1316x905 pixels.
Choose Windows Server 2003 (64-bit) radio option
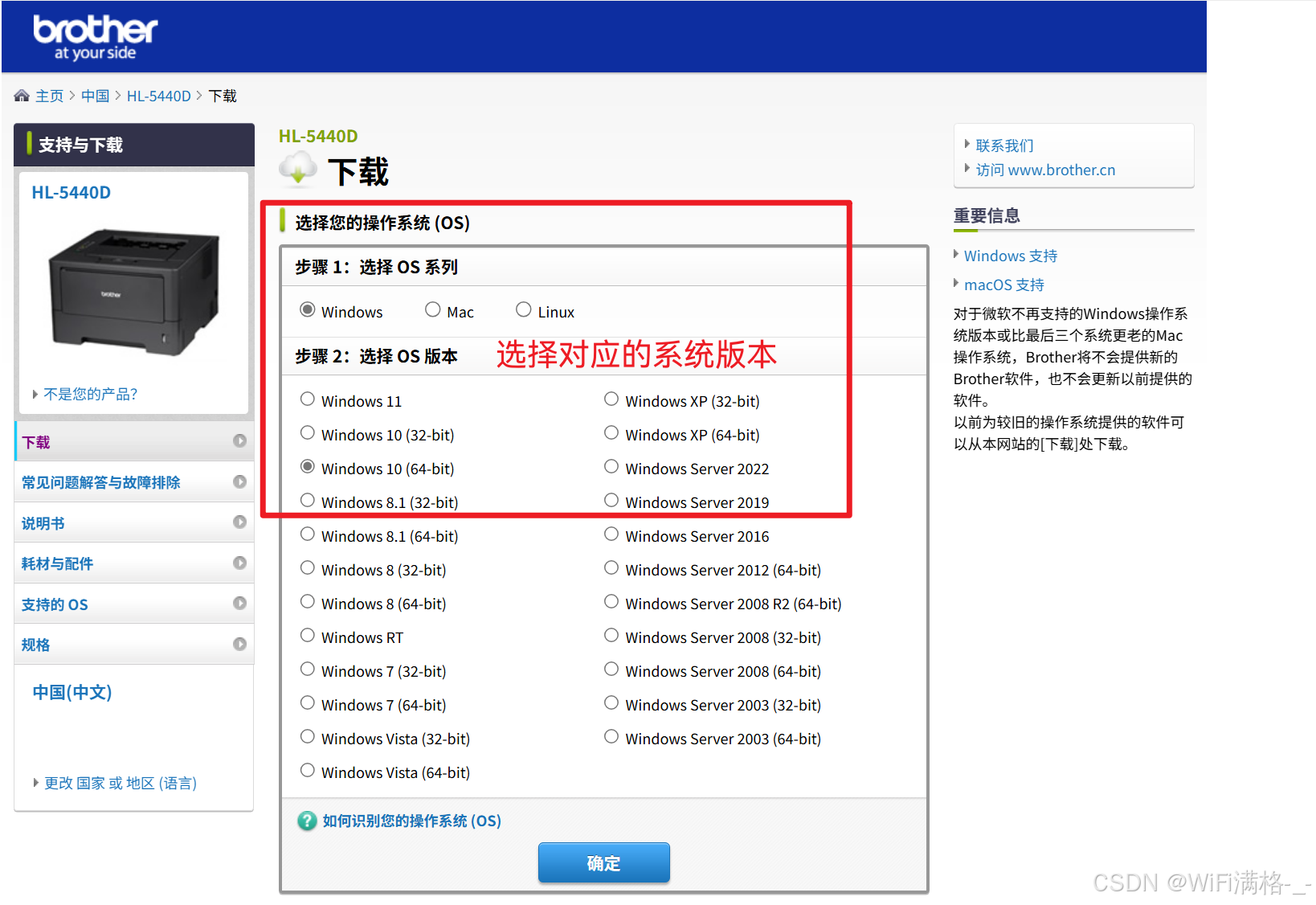click(611, 736)
